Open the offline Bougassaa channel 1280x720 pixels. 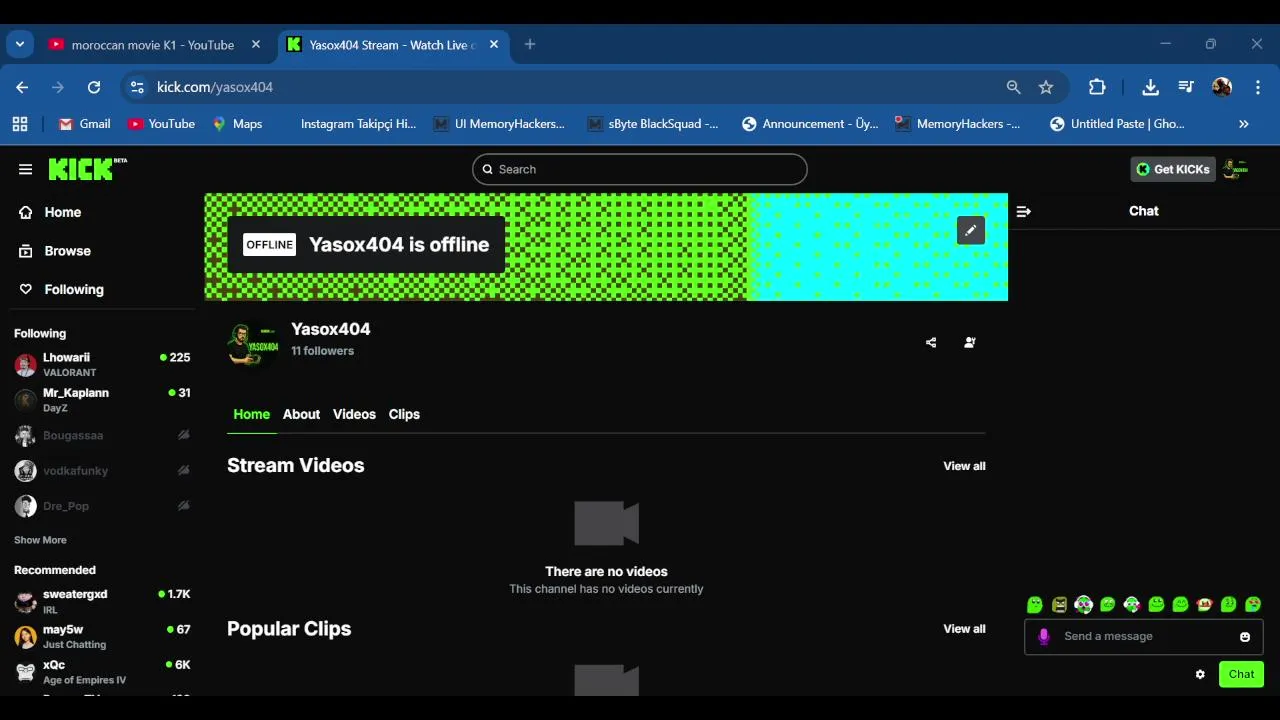(102, 435)
